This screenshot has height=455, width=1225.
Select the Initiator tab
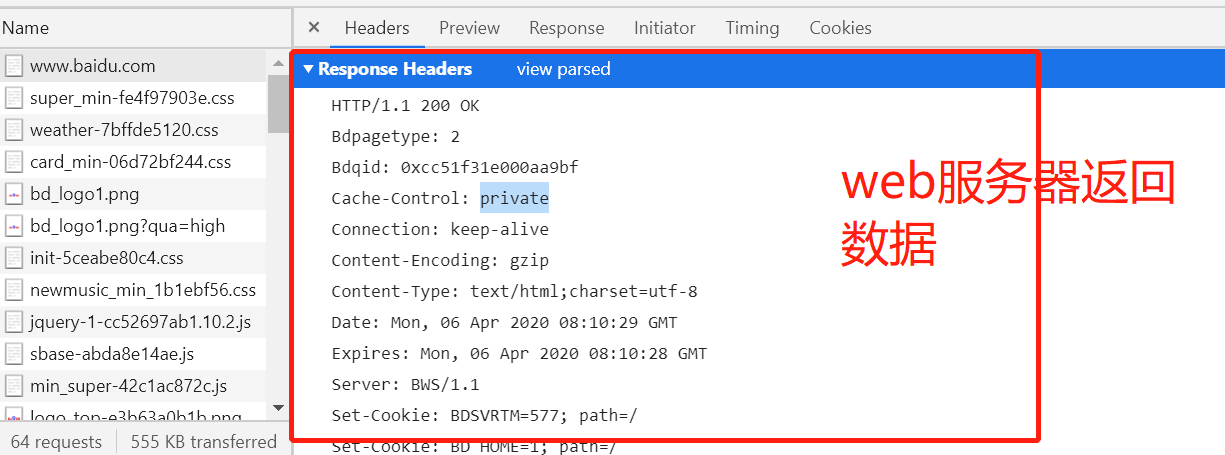pos(665,28)
